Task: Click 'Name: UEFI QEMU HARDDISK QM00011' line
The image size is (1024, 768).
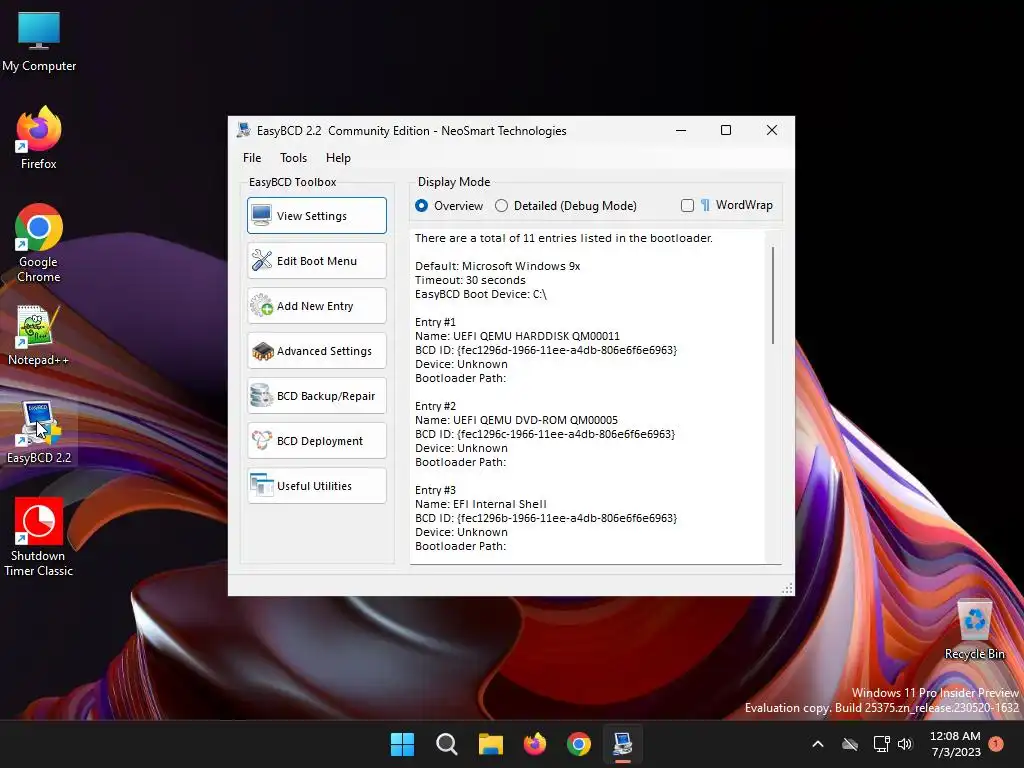Action: [517, 336]
